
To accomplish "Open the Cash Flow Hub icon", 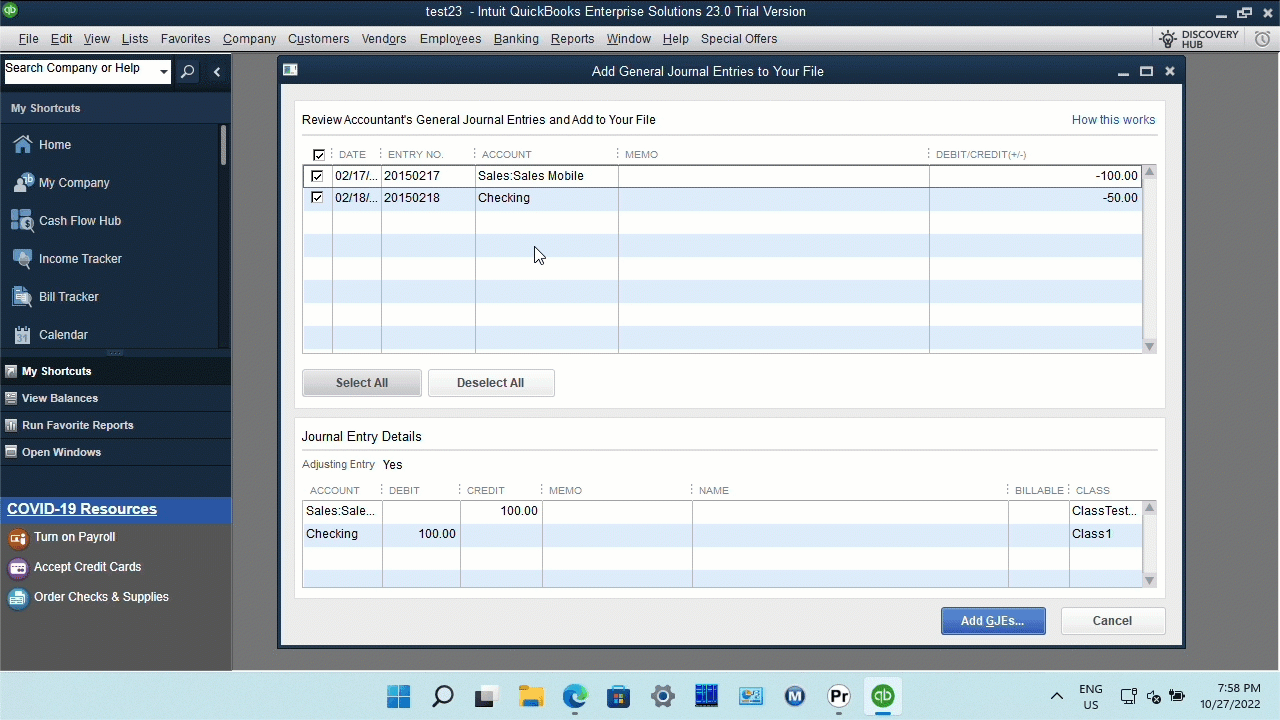I will click(x=22, y=221).
